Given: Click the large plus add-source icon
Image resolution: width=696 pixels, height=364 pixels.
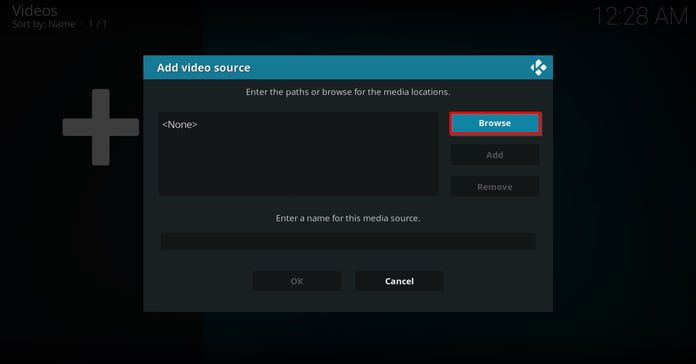Looking at the screenshot, I should pos(101,127).
